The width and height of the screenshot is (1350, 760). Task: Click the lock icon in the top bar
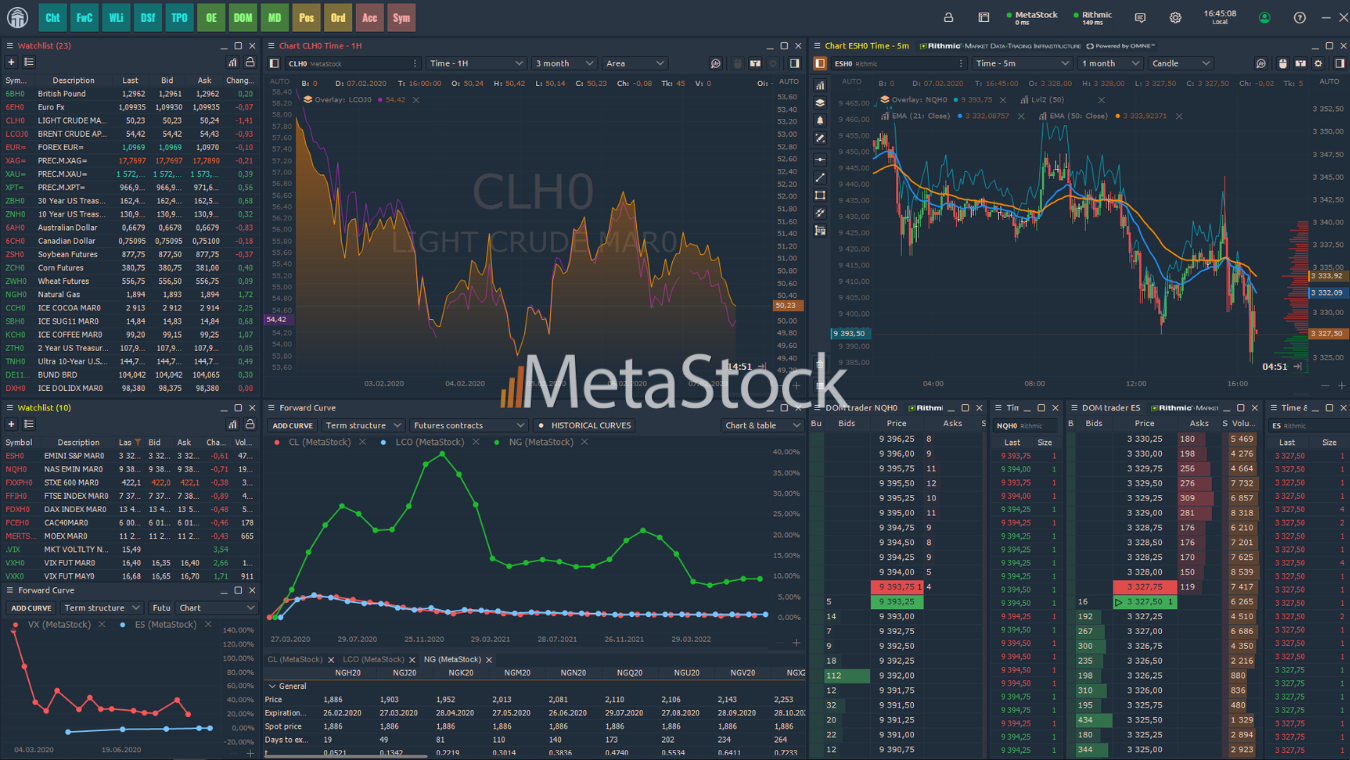(x=949, y=17)
